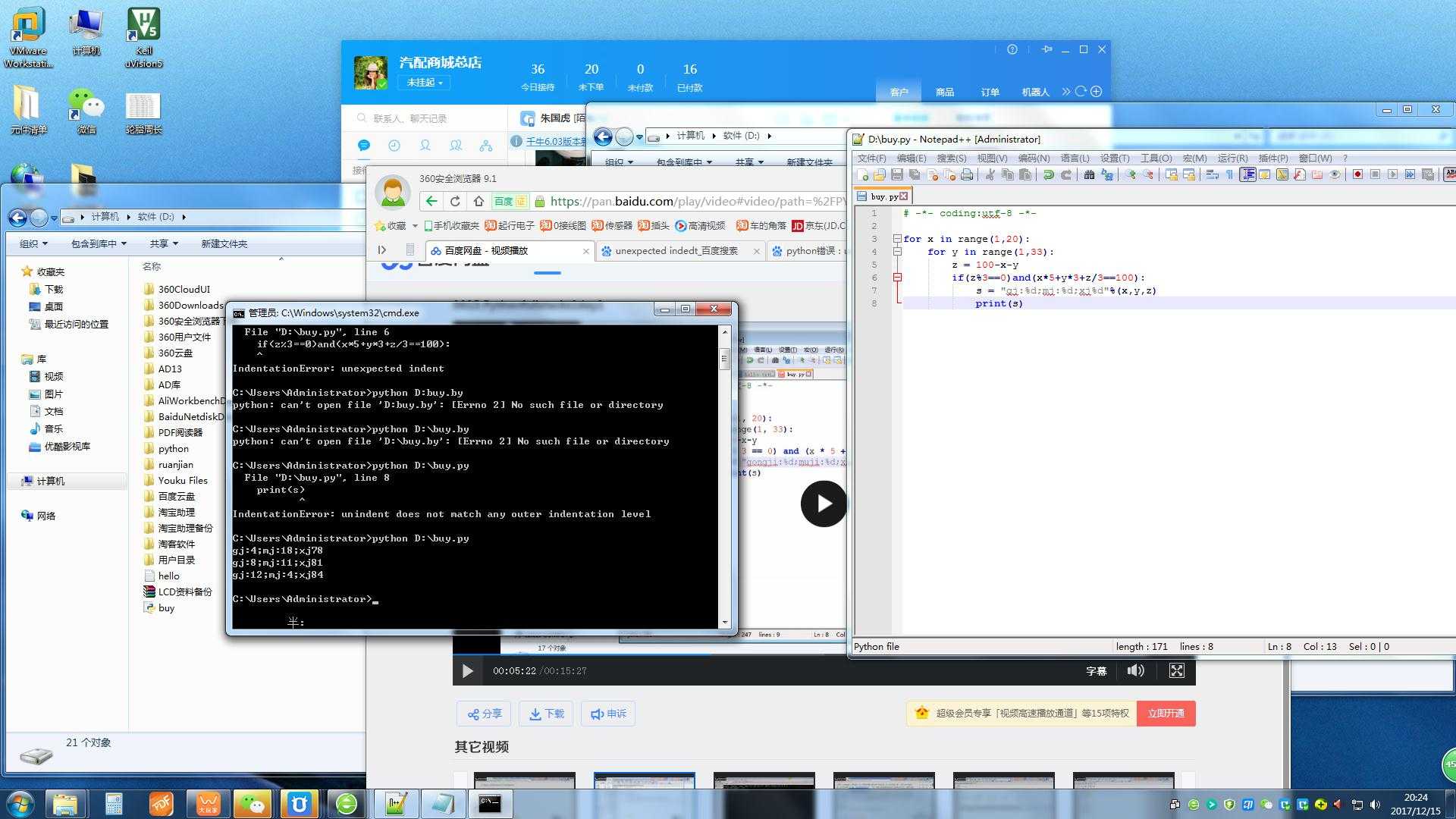
Task: Open Find with binoculars icon
Action: click(1090, 174)
